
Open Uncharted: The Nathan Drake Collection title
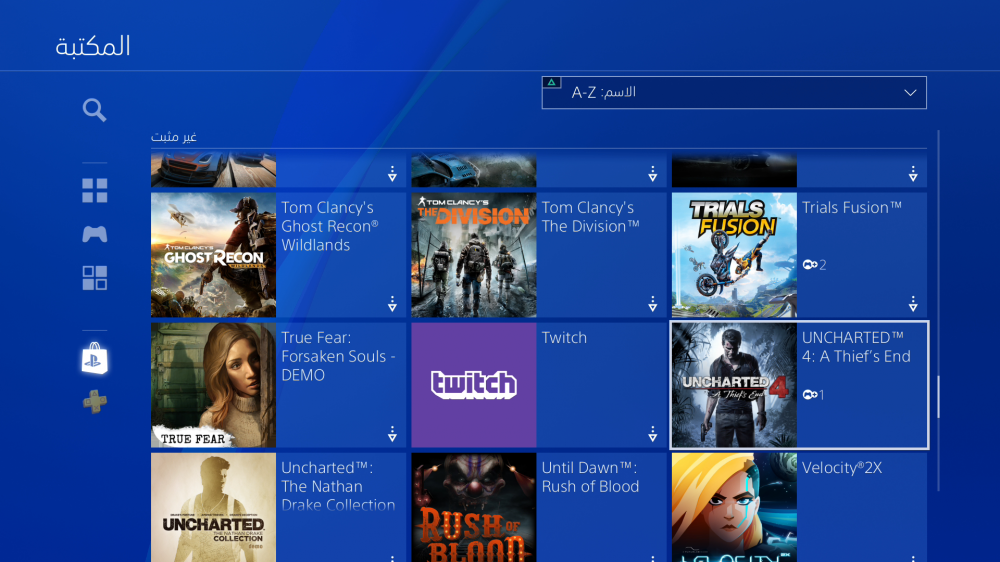tap(338, 486)
